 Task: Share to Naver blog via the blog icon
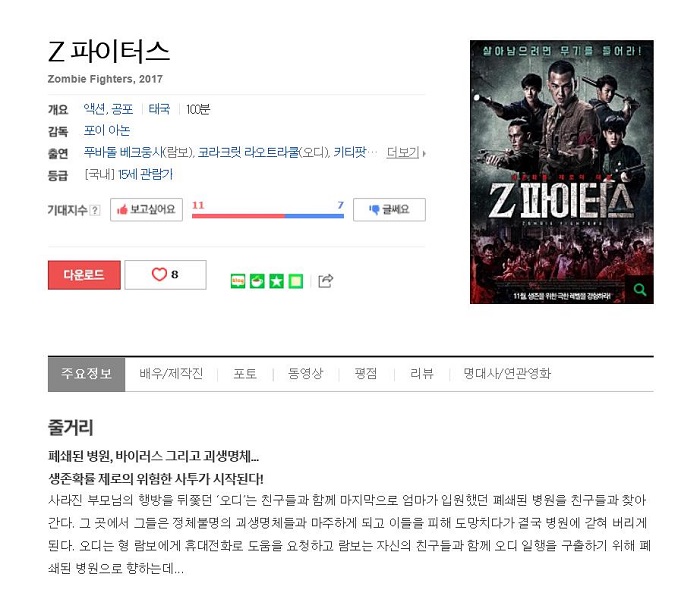pos(238,281)
